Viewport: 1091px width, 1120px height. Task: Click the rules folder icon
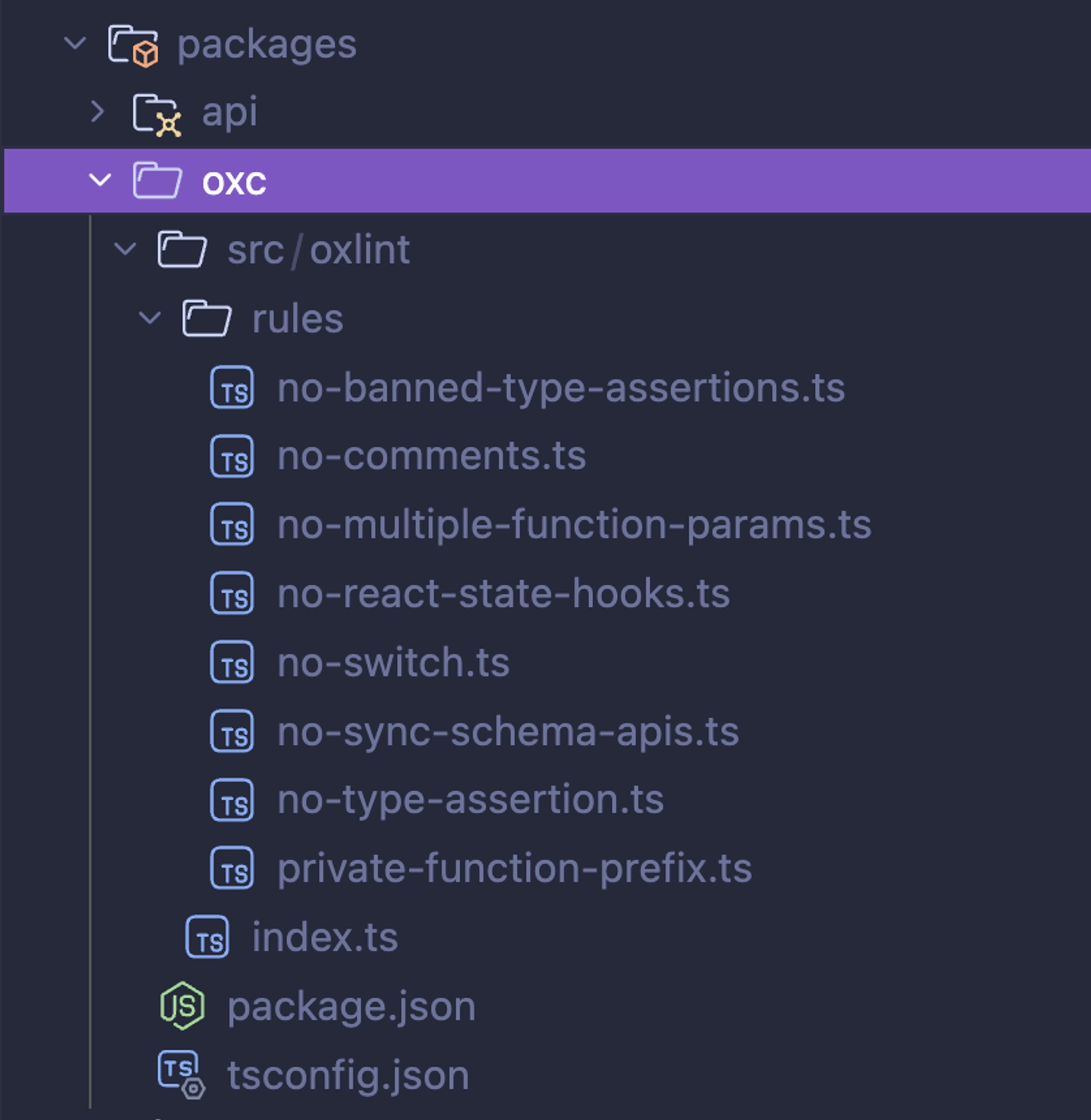207,319
